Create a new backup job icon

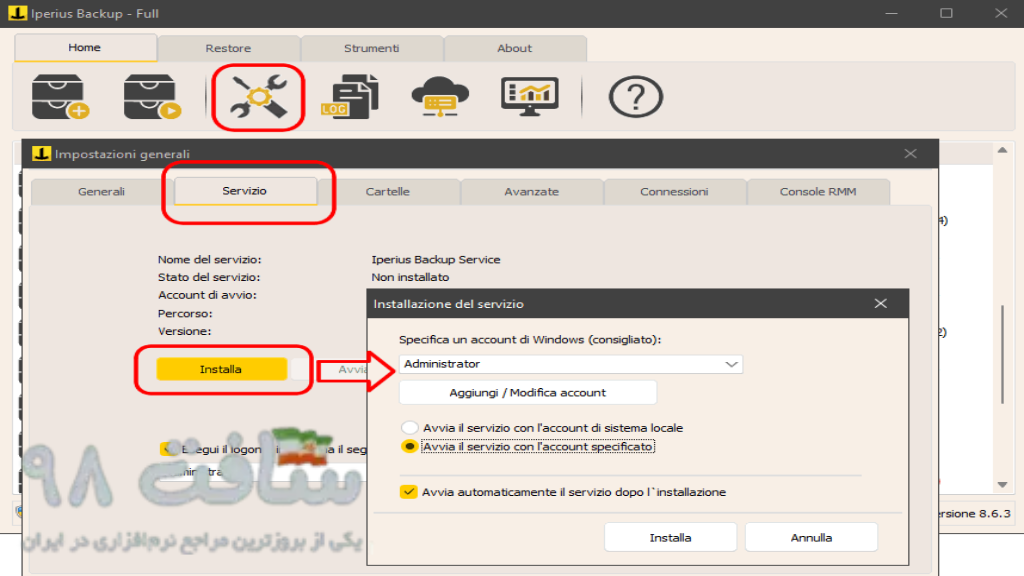pyautogui.click(x=60, y=97)
